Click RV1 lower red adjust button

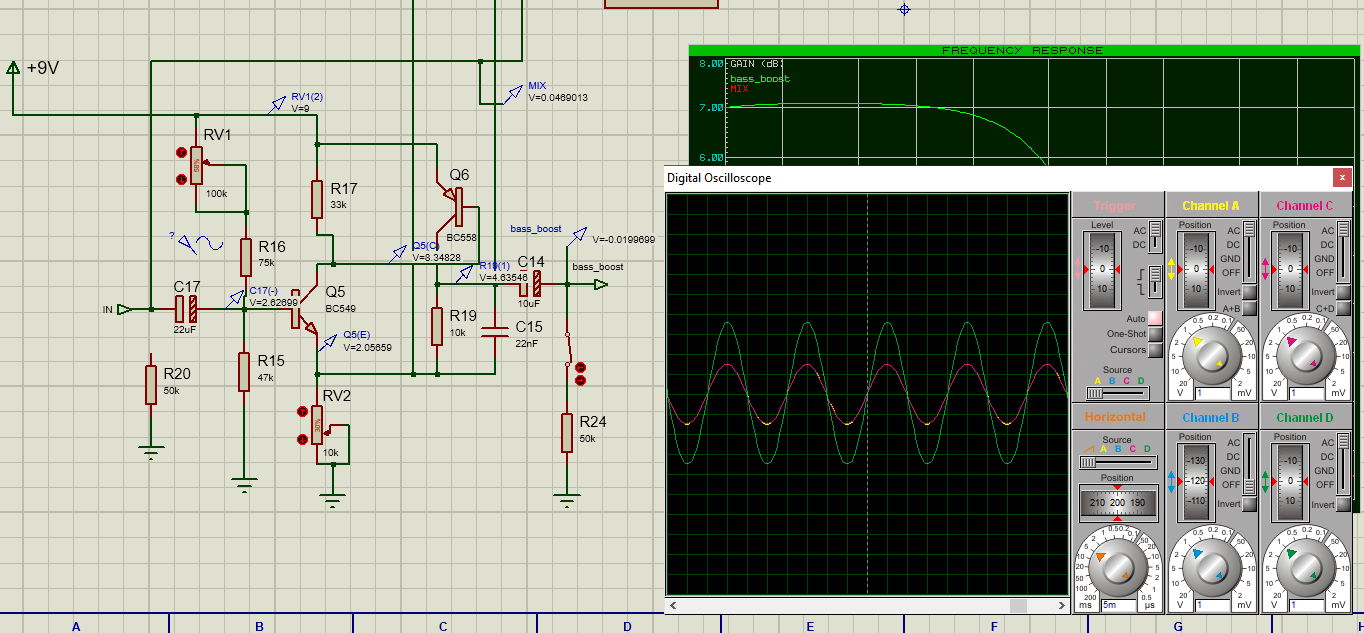(181, 179)
